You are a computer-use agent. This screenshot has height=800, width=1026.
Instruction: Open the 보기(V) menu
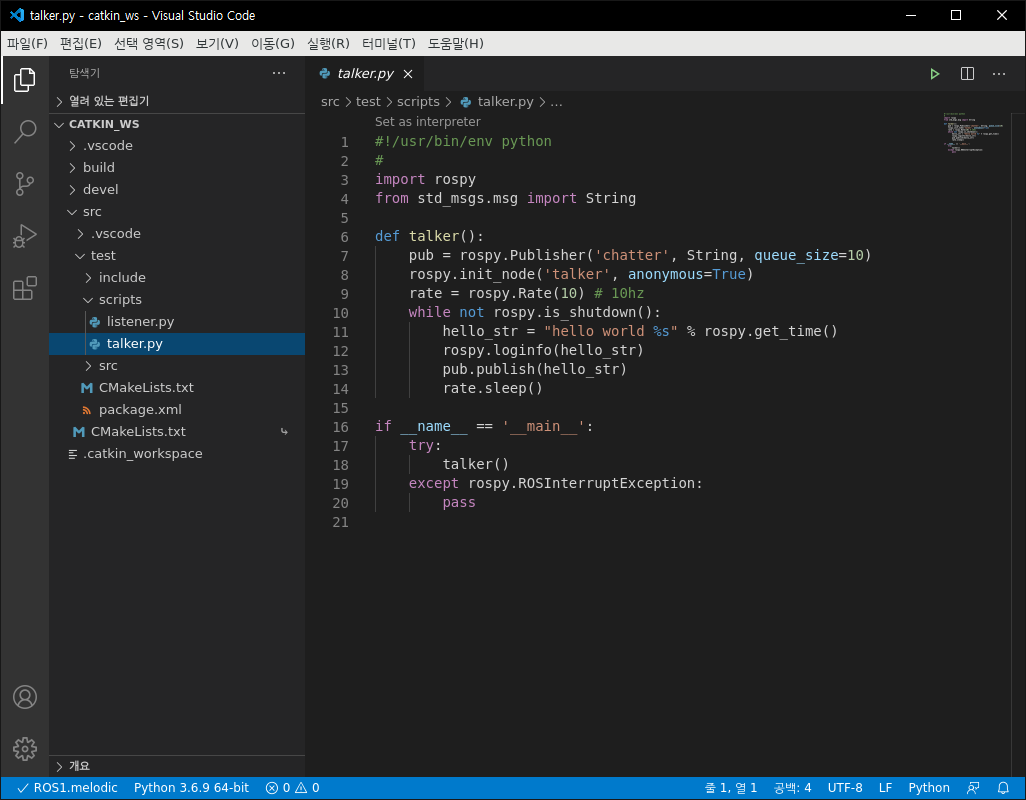tap(217, 43)
